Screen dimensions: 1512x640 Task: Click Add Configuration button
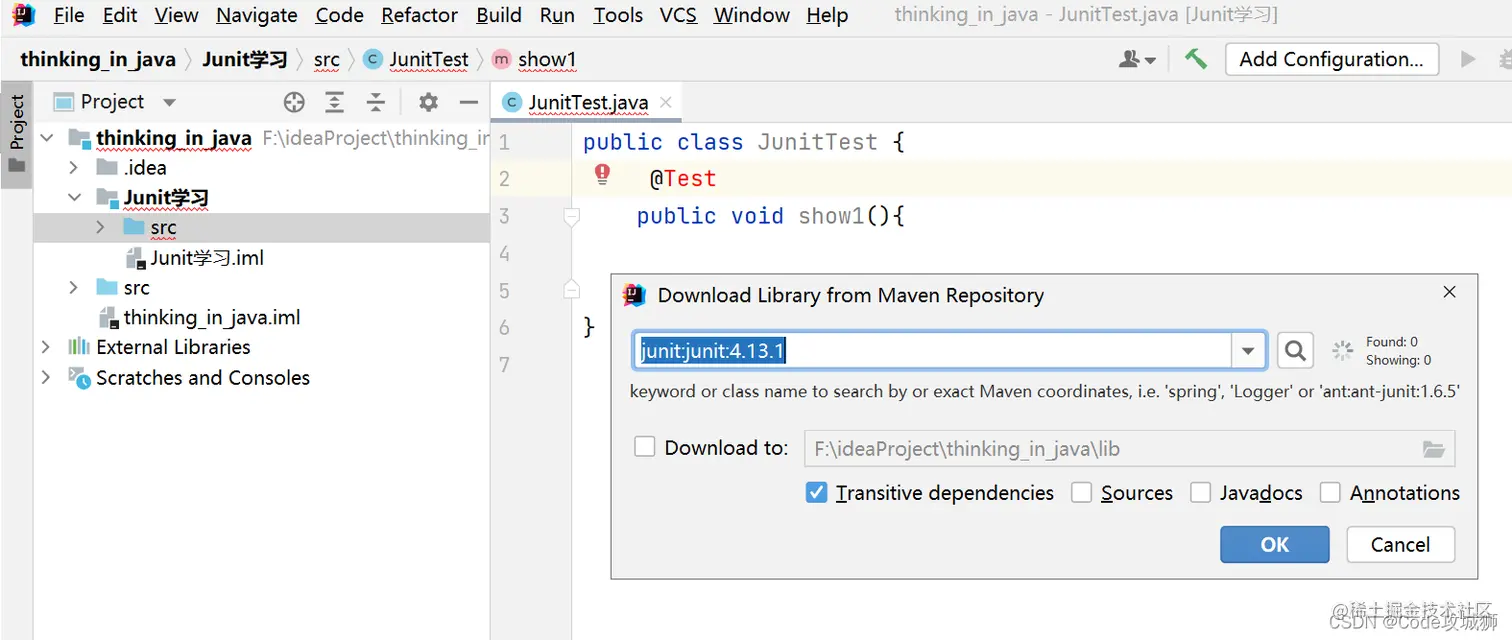(x=1332, y=59)
